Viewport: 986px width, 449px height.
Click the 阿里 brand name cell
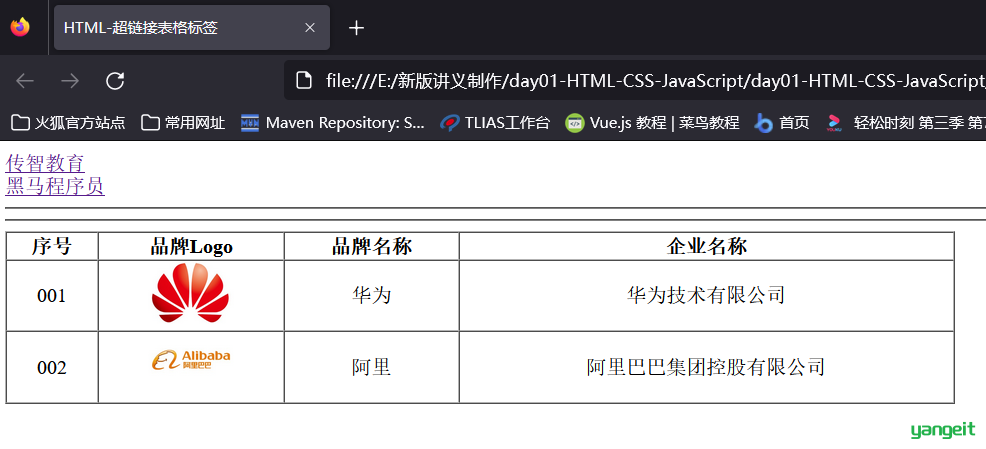(x=372, y=367)
